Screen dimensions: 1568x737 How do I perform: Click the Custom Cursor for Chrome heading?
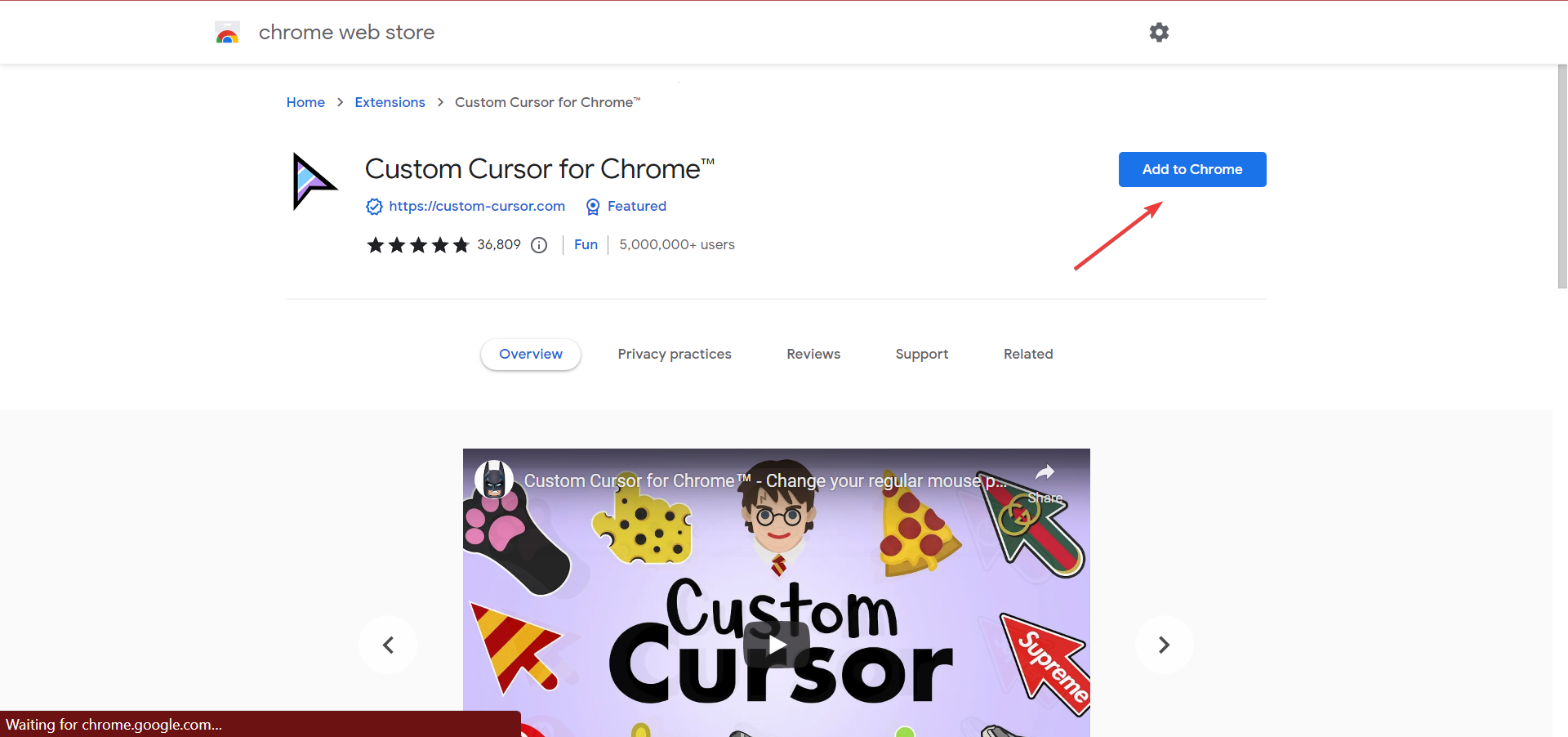pyautogui.click(x=539, y=169)
